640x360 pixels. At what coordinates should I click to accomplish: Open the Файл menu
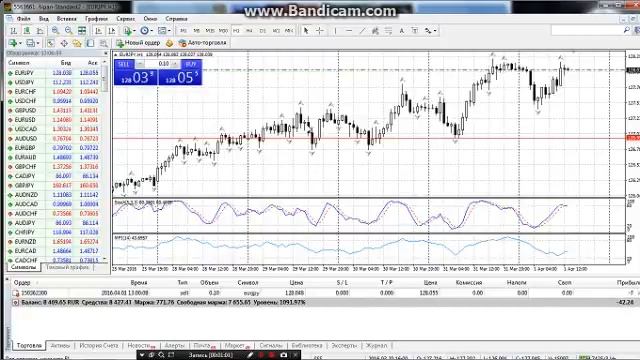click(x=24, y=19)
